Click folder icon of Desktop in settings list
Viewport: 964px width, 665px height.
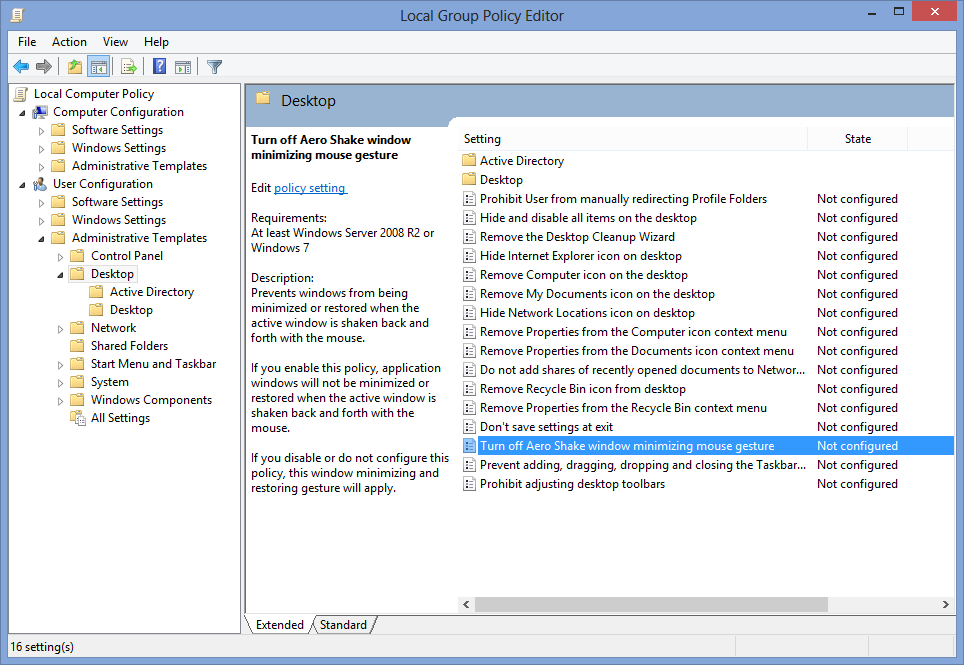pyautogui.click(x=469, y=179)
